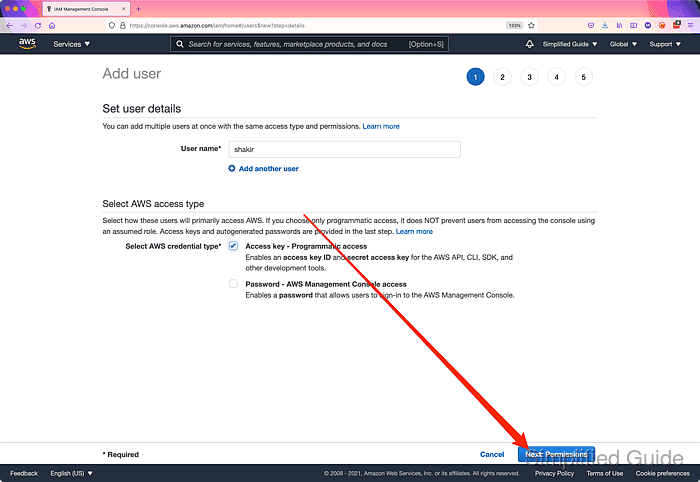Click the red circular extension icon
Viewport: 700px width, 482px height.
662,25
